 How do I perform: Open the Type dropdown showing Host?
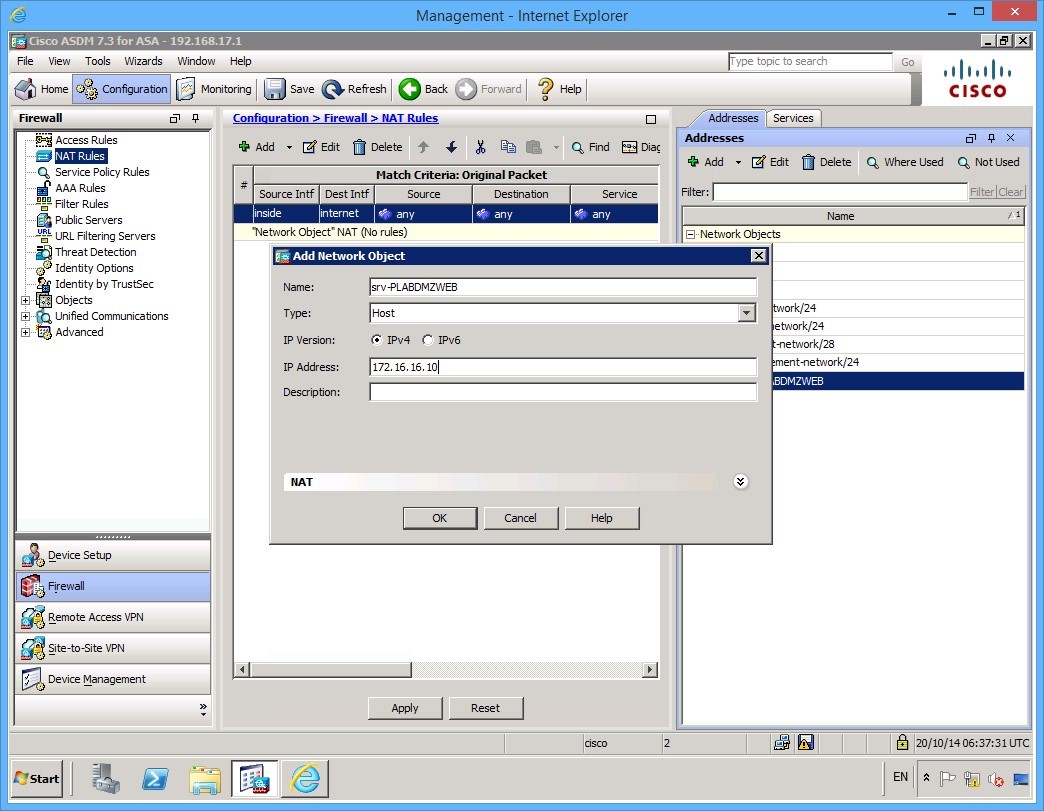pos(745,313)
